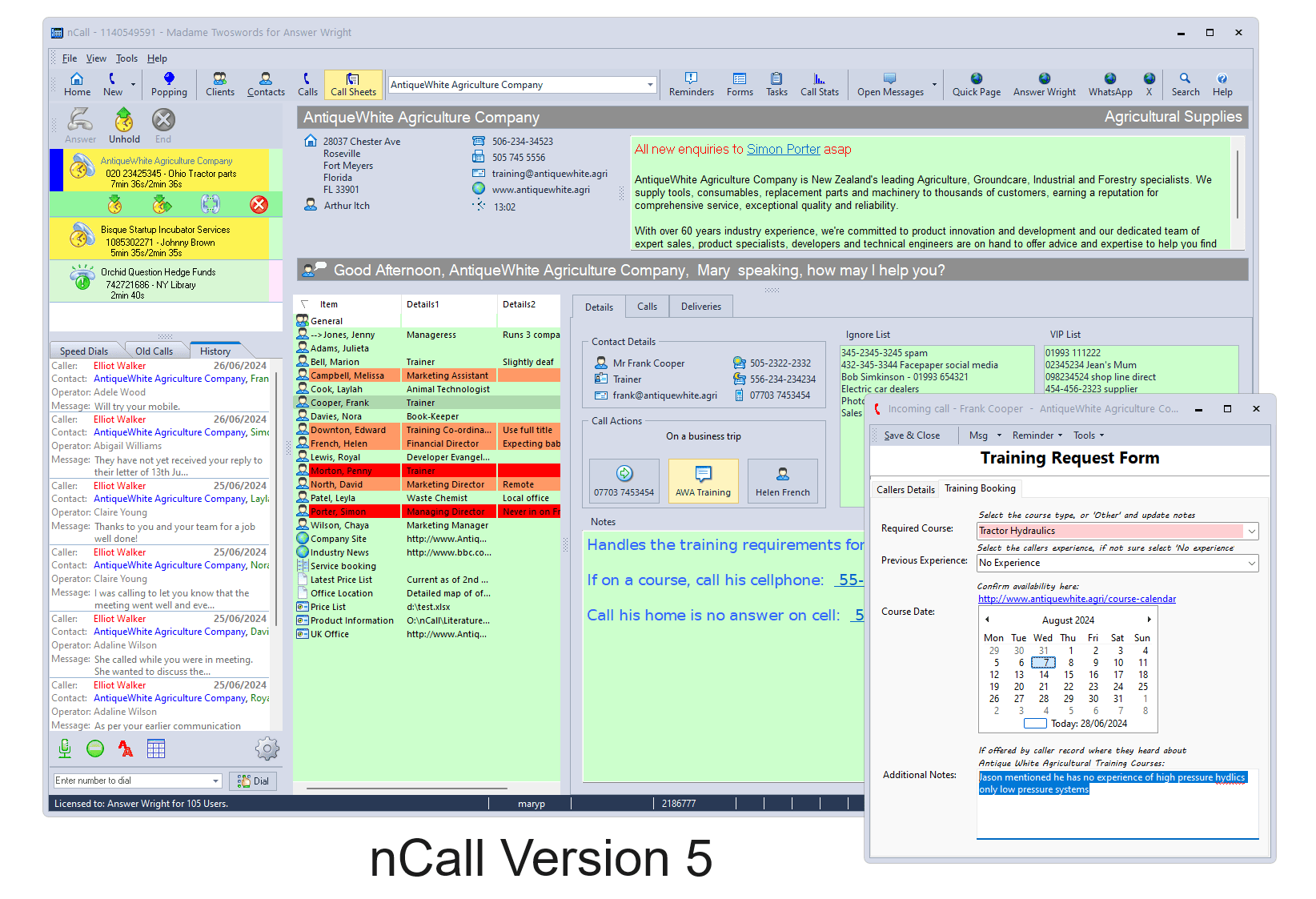Open the Contacts toolbar icon
This screenshot has width=1316, height=899.
[266, 84]
